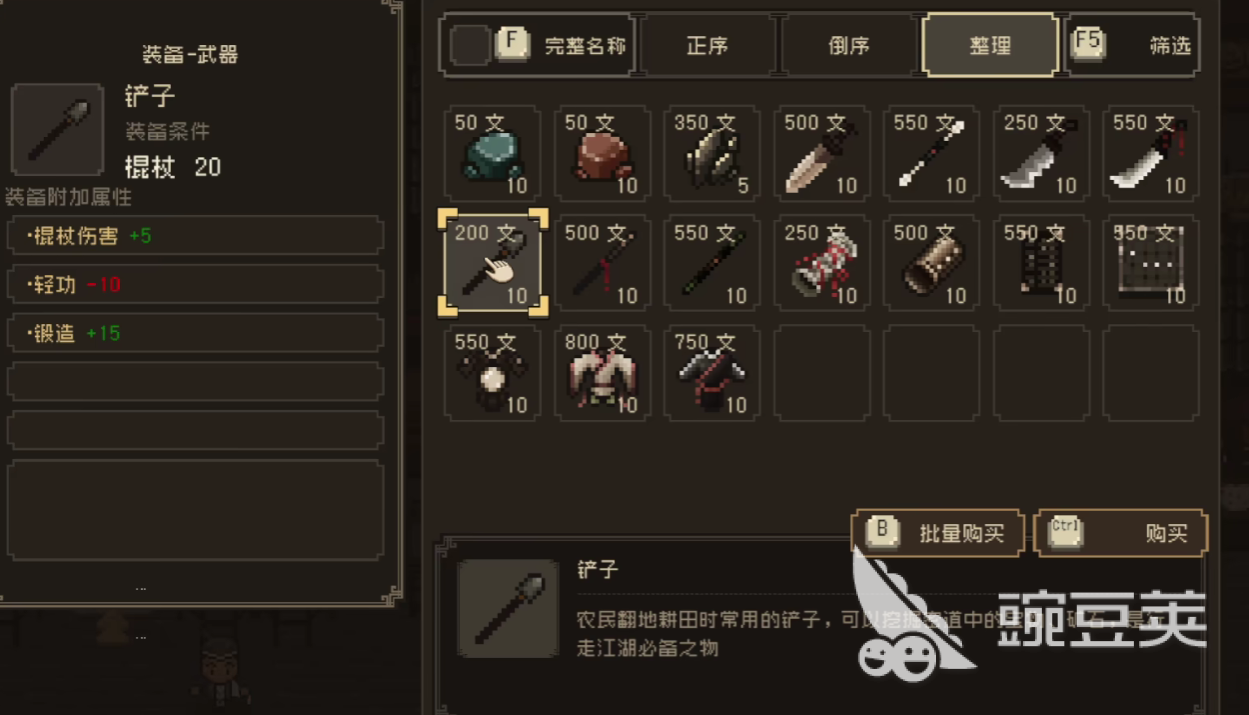Click the 购买 buy button

tap(1122, 533)
